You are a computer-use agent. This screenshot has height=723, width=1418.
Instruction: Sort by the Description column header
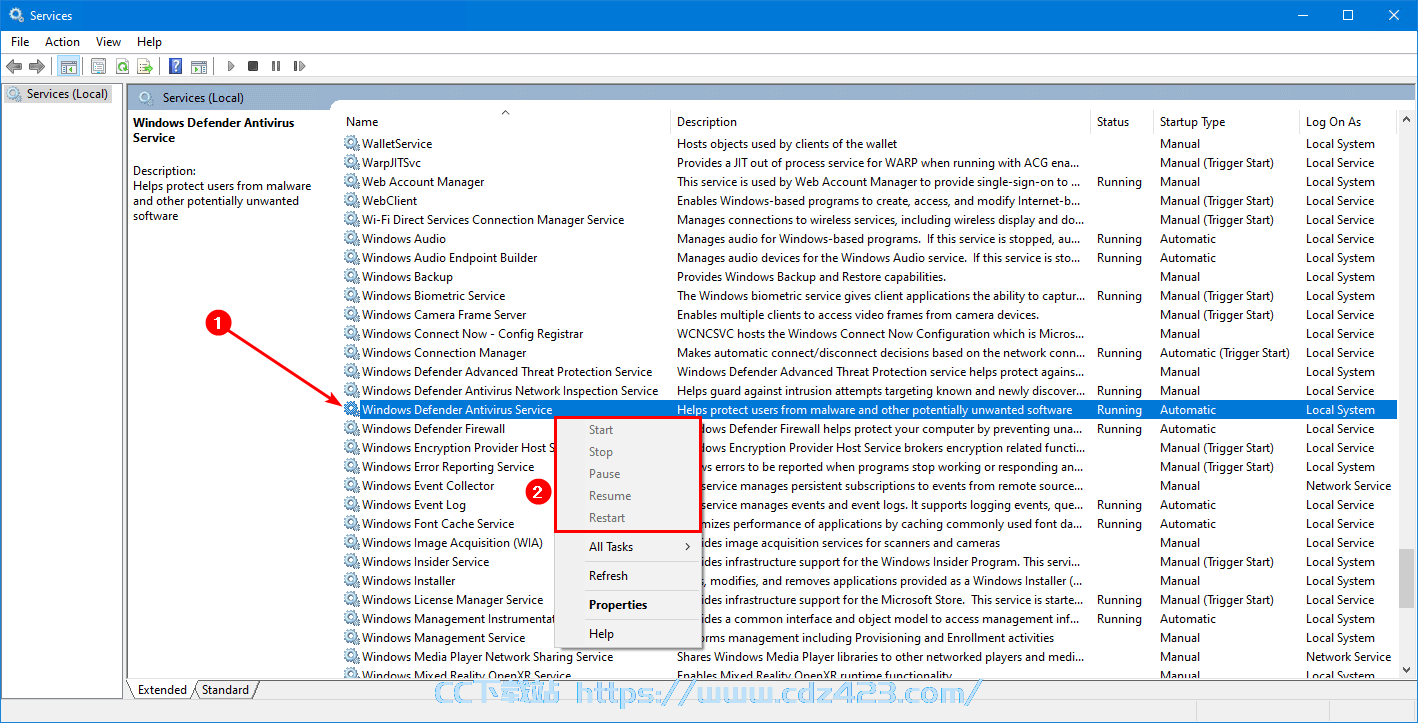coord(880,122)
